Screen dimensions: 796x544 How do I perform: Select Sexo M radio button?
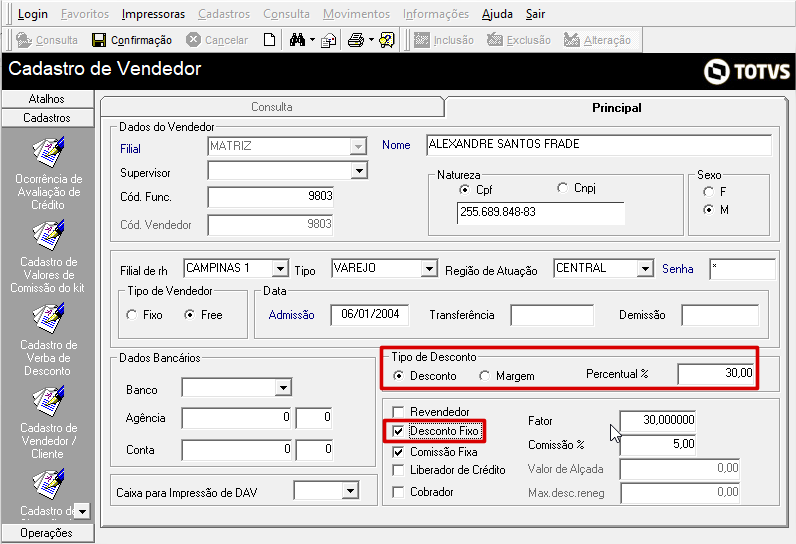pos(708,210)
